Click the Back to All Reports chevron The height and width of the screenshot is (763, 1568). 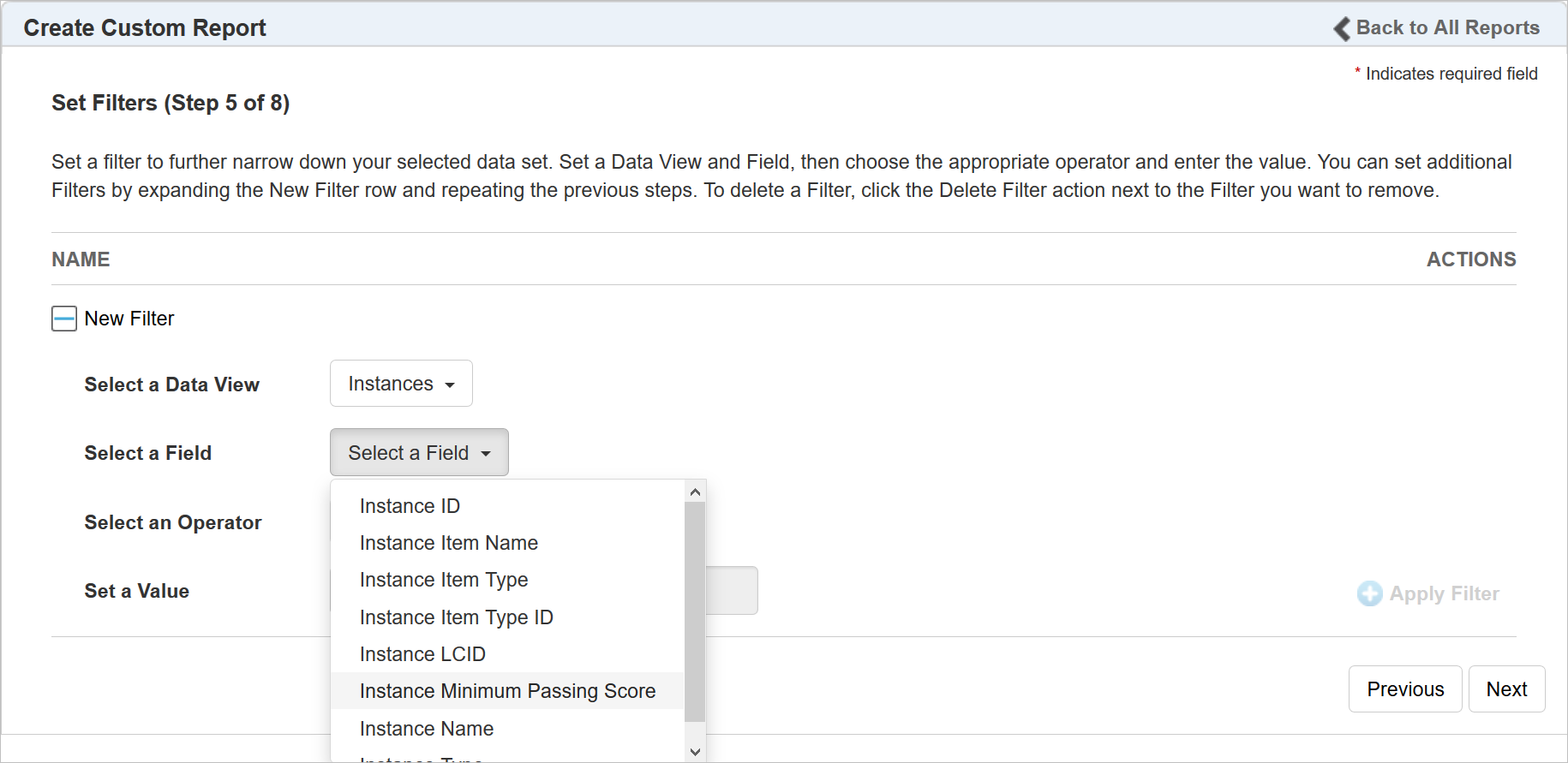(1342, 28)
